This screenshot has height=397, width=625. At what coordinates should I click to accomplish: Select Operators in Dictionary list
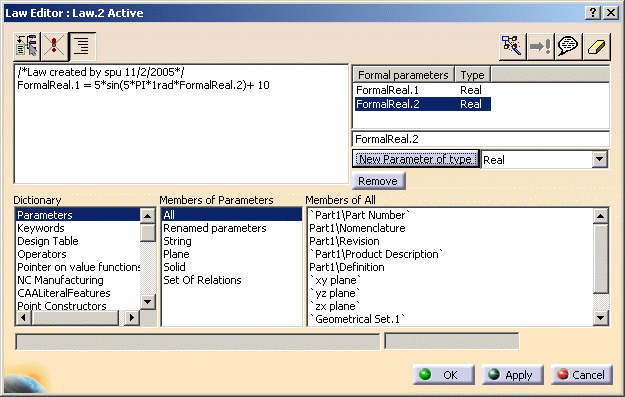78,254
